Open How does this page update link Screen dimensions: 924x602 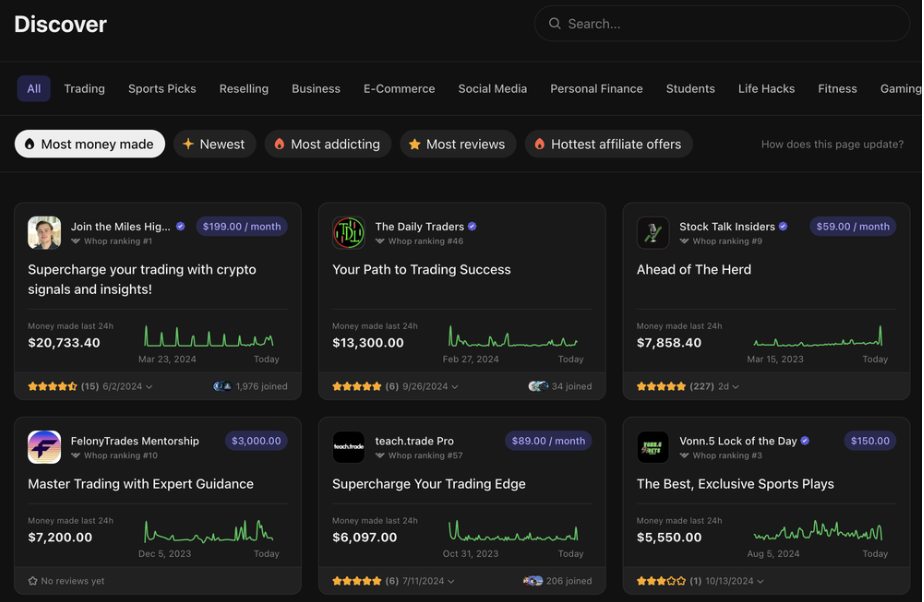pos(832,143)
